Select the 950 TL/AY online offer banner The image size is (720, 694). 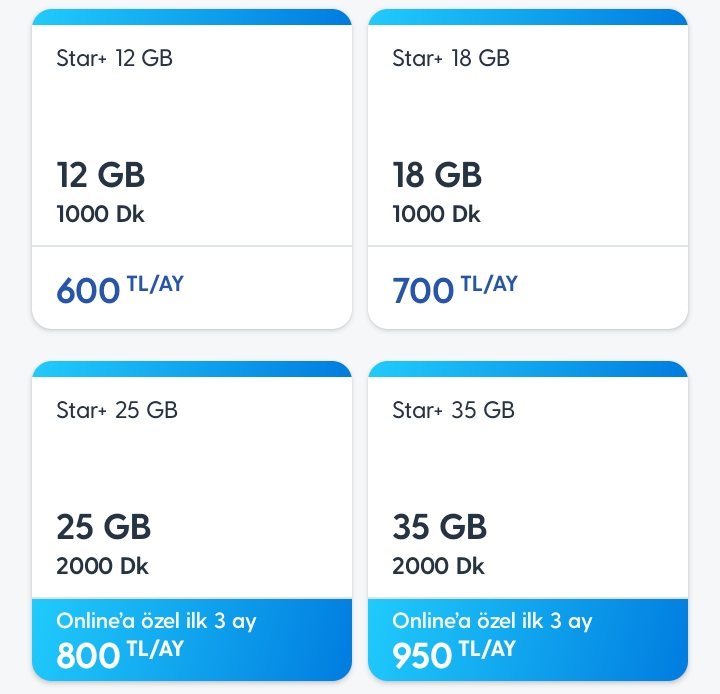click(528, 640)
